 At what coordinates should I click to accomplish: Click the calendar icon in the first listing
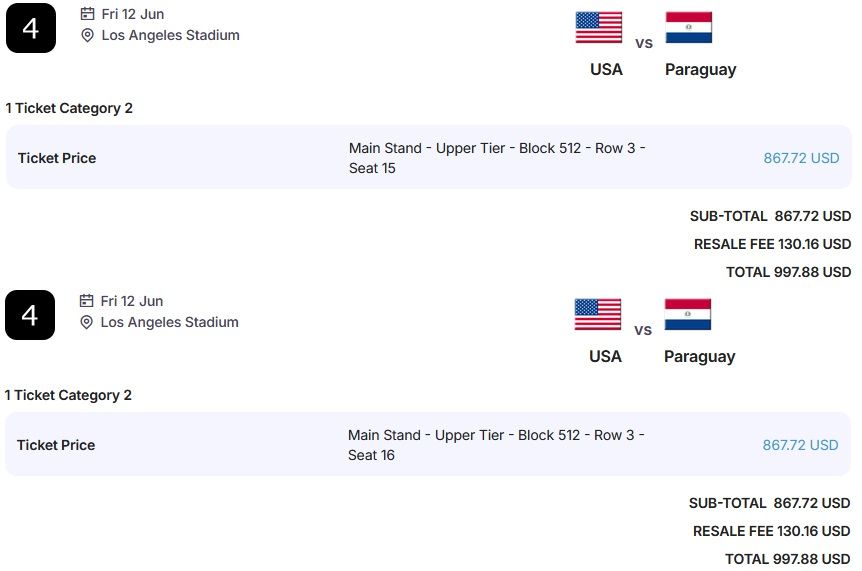point(87,14)
